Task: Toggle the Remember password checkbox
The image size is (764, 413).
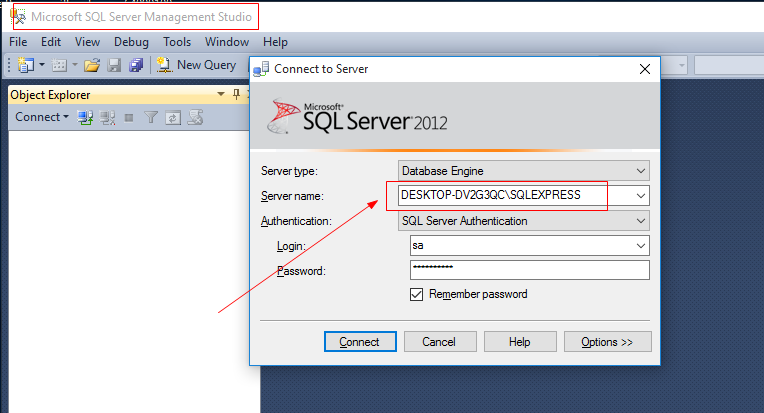Action: pyautogui.click(x=416, y=295)
